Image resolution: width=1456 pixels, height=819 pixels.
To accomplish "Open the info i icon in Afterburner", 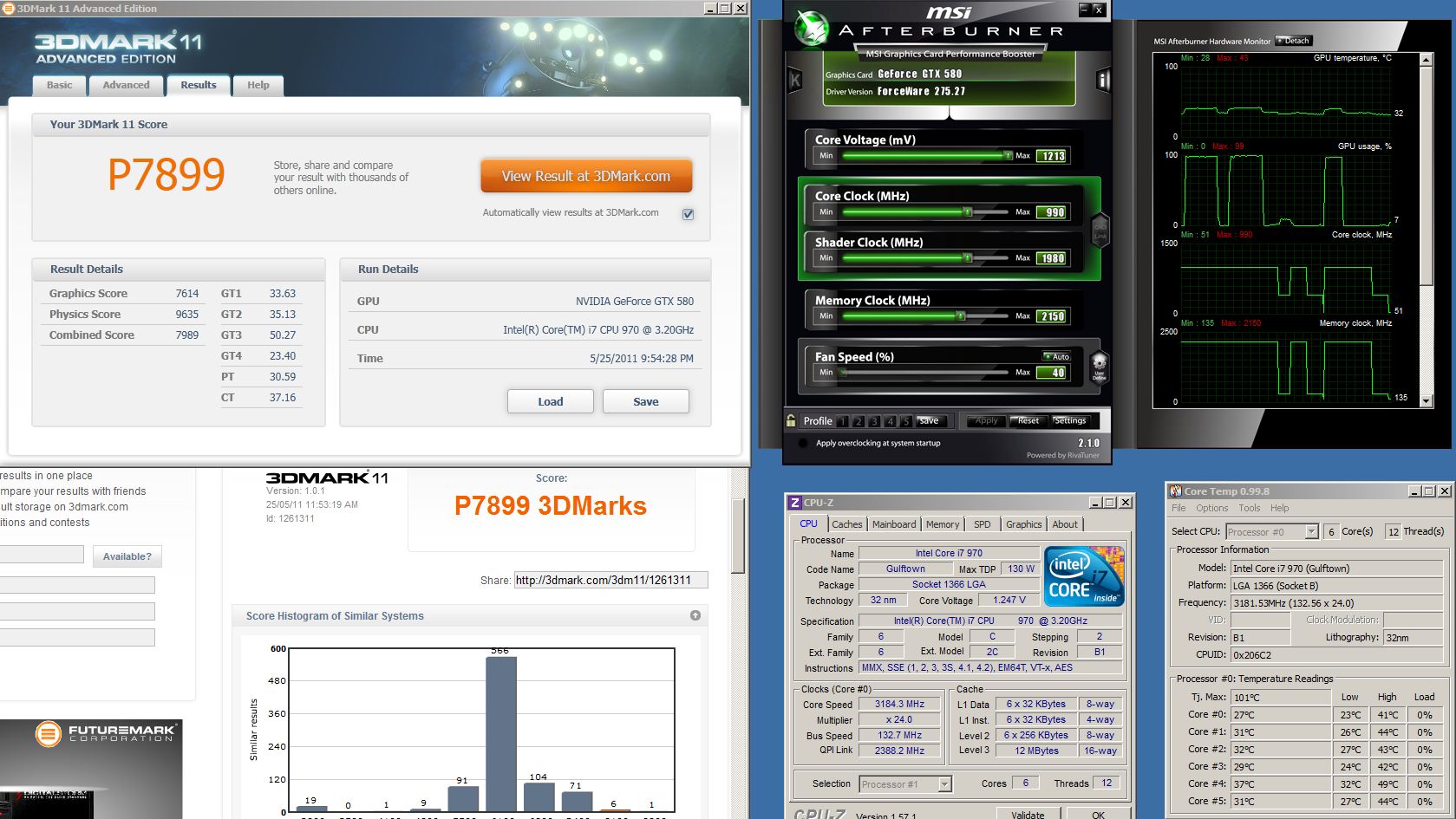I will [1103, 81].
